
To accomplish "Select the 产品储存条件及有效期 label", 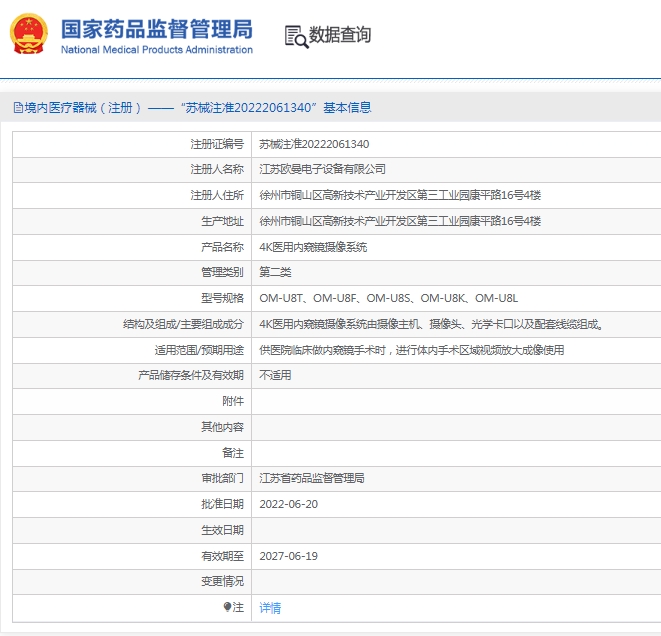I will (x=191, y=376).
